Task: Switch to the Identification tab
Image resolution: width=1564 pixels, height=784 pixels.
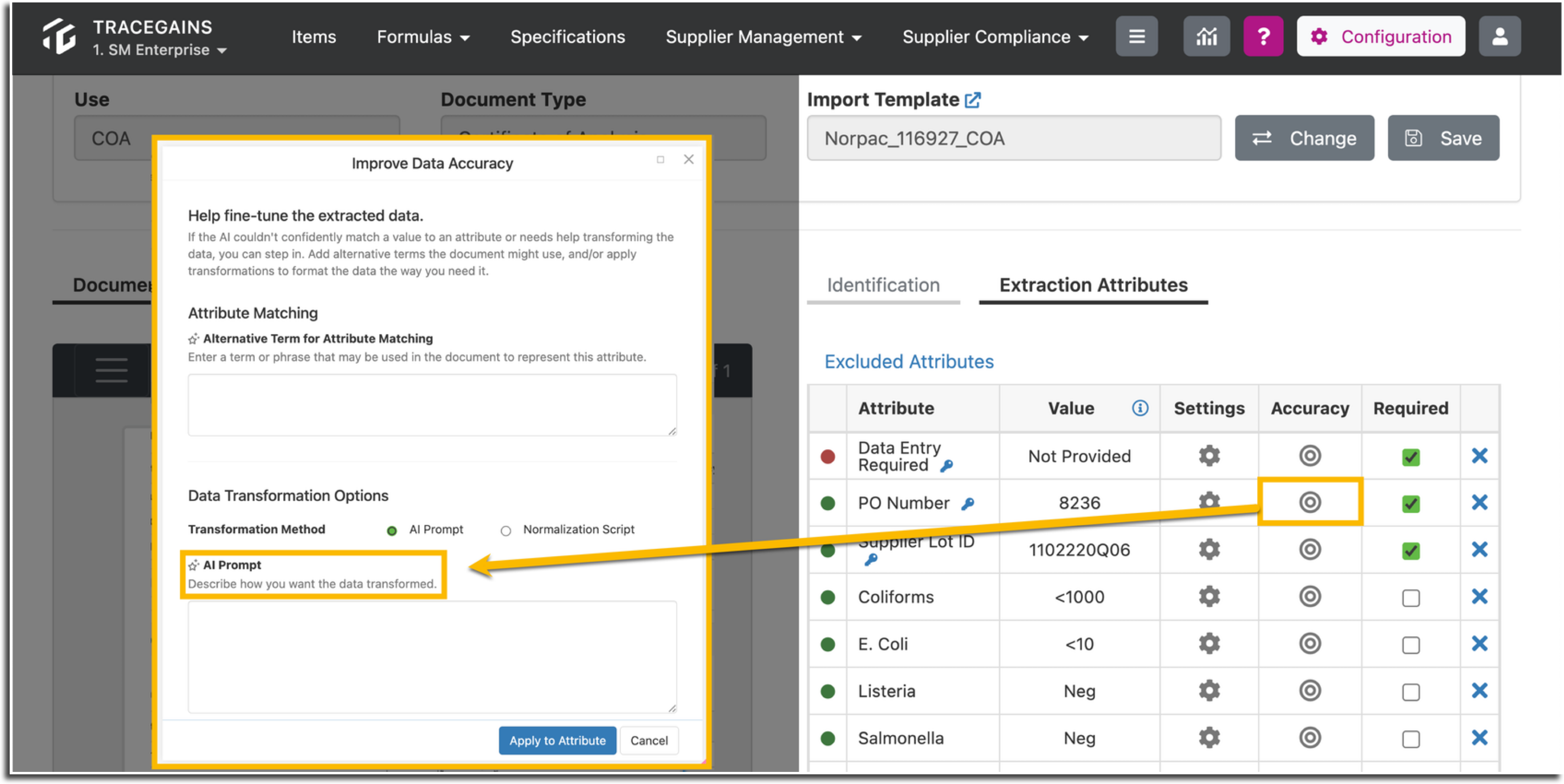Action: 883,285
